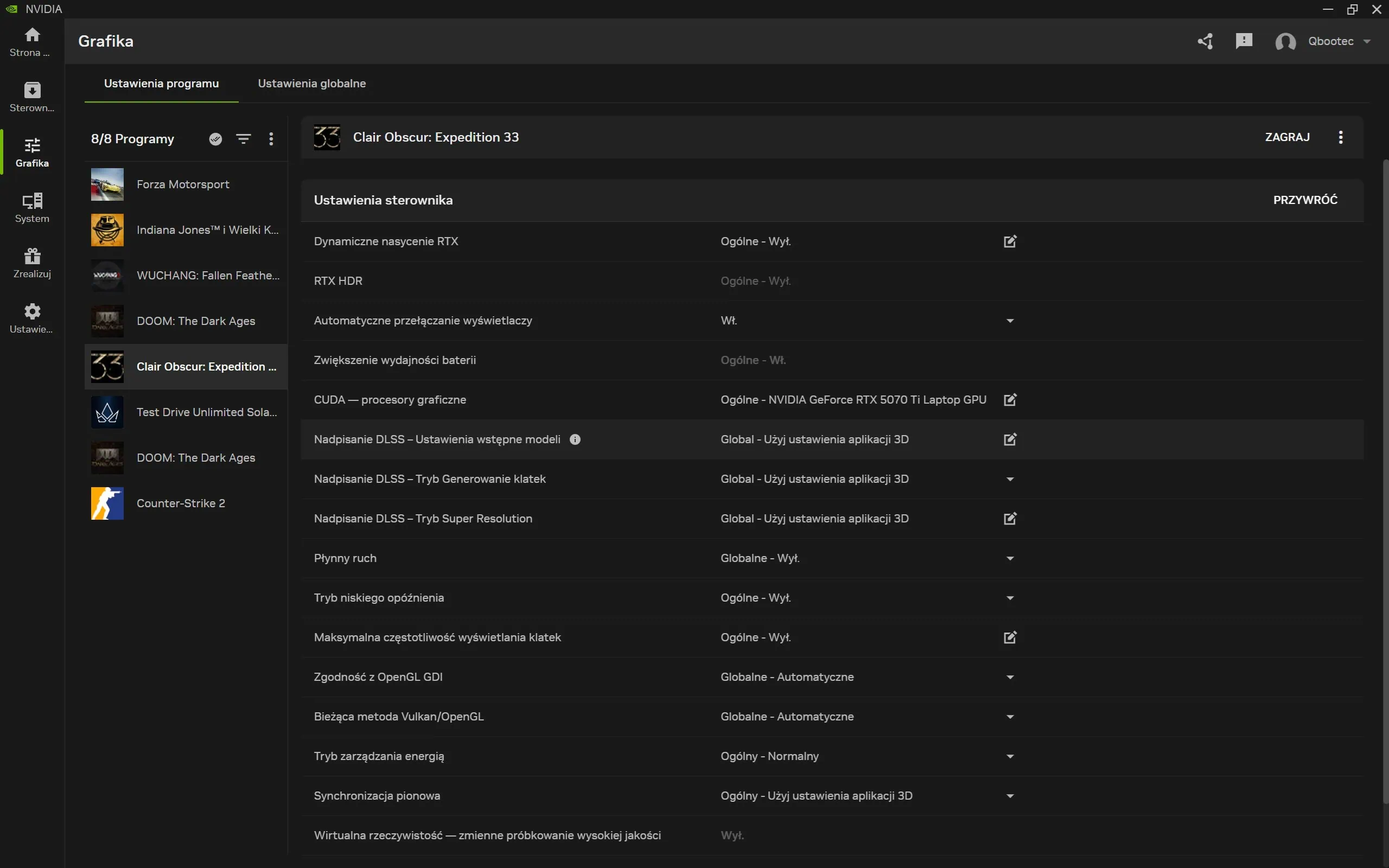This screenshot has height=868, width=1389.
Task: Select the Counter-Strike 2 thumbnail
Action: [x=107, y=503]
